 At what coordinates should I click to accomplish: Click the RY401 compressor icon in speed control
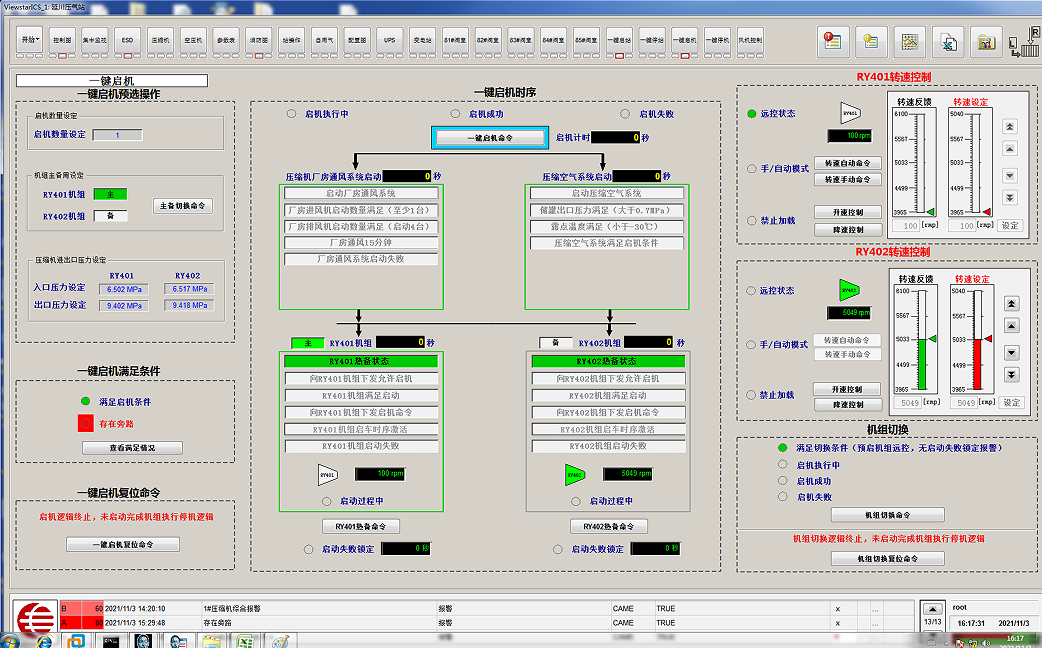pyautogui.click(x=850, y=113)
